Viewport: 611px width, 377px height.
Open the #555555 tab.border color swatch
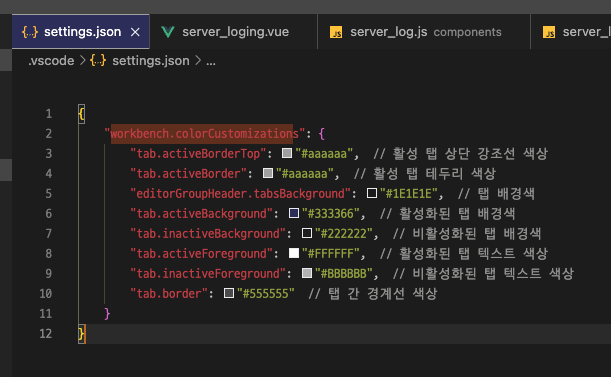click(x=229, y=293)
